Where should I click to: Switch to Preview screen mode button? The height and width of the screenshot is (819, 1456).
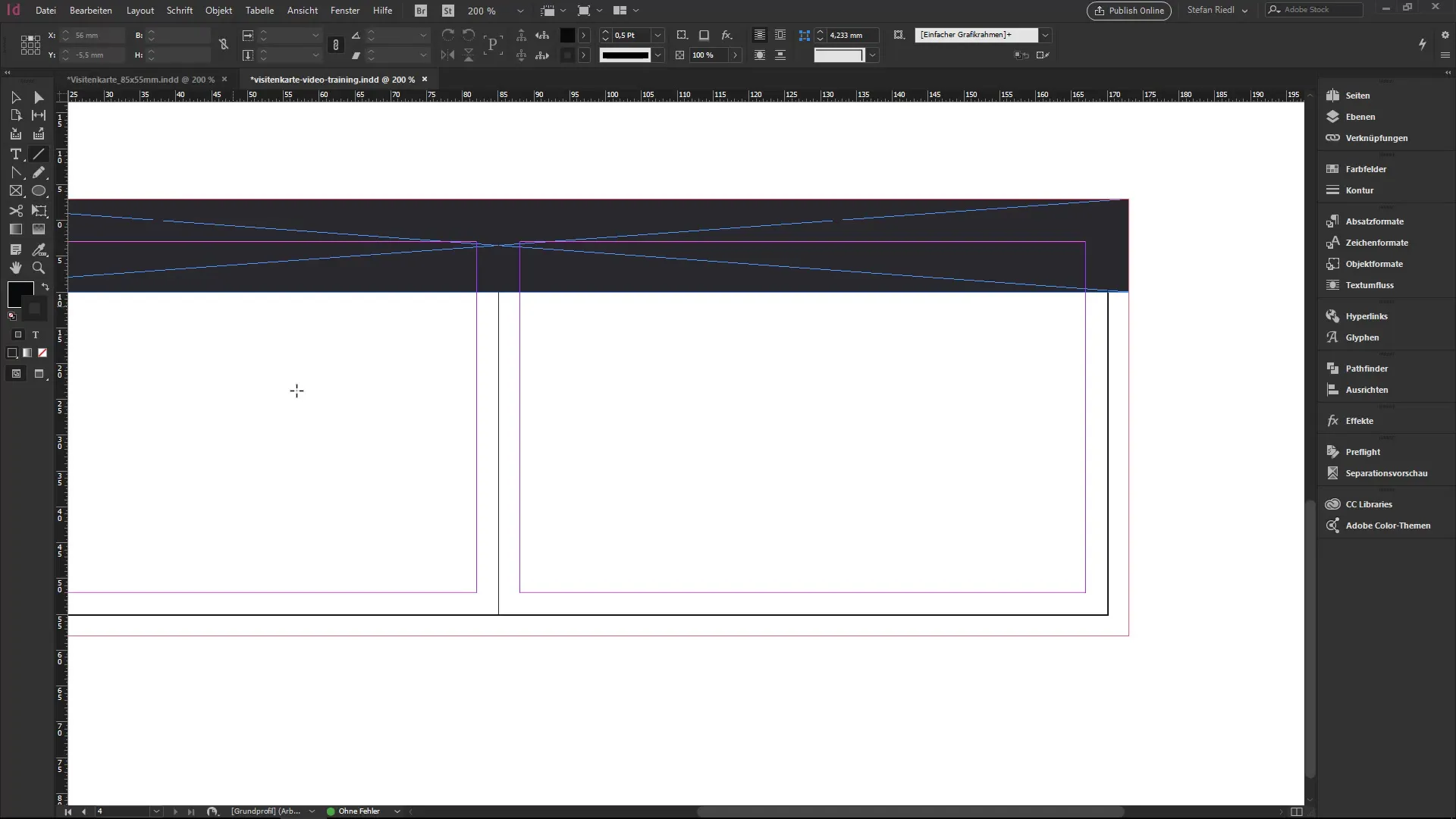pos(39,374)
